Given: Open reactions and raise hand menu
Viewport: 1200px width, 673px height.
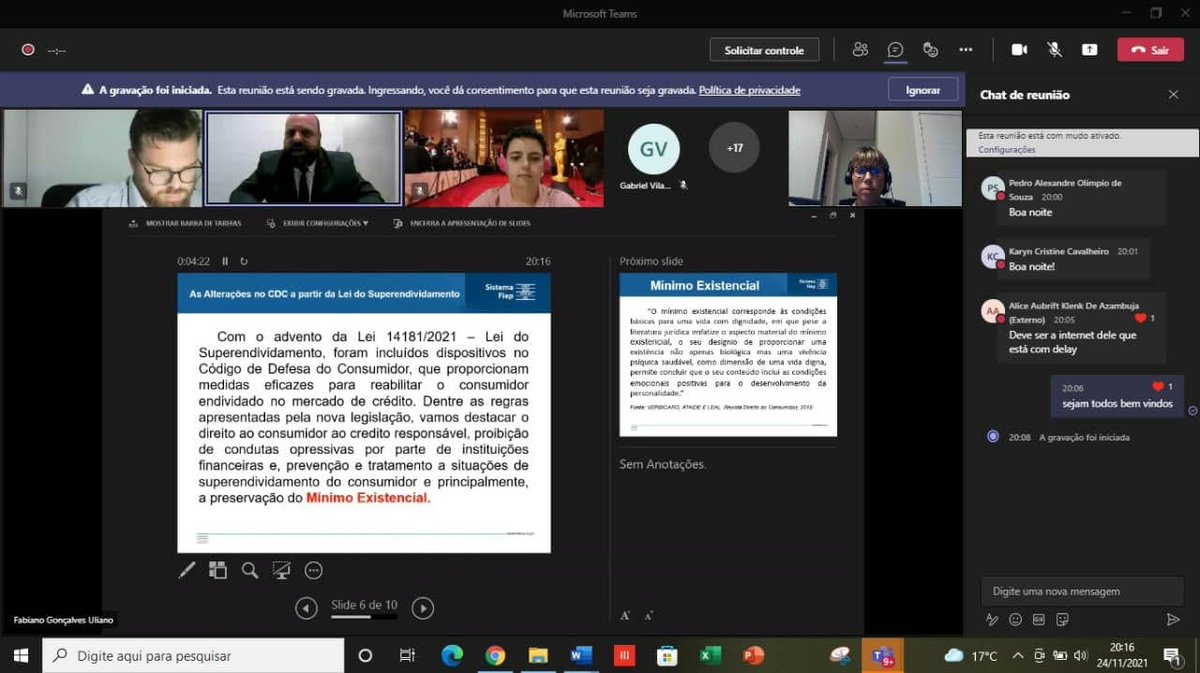Looking at the screenshot, I should [x=930, y=50].
